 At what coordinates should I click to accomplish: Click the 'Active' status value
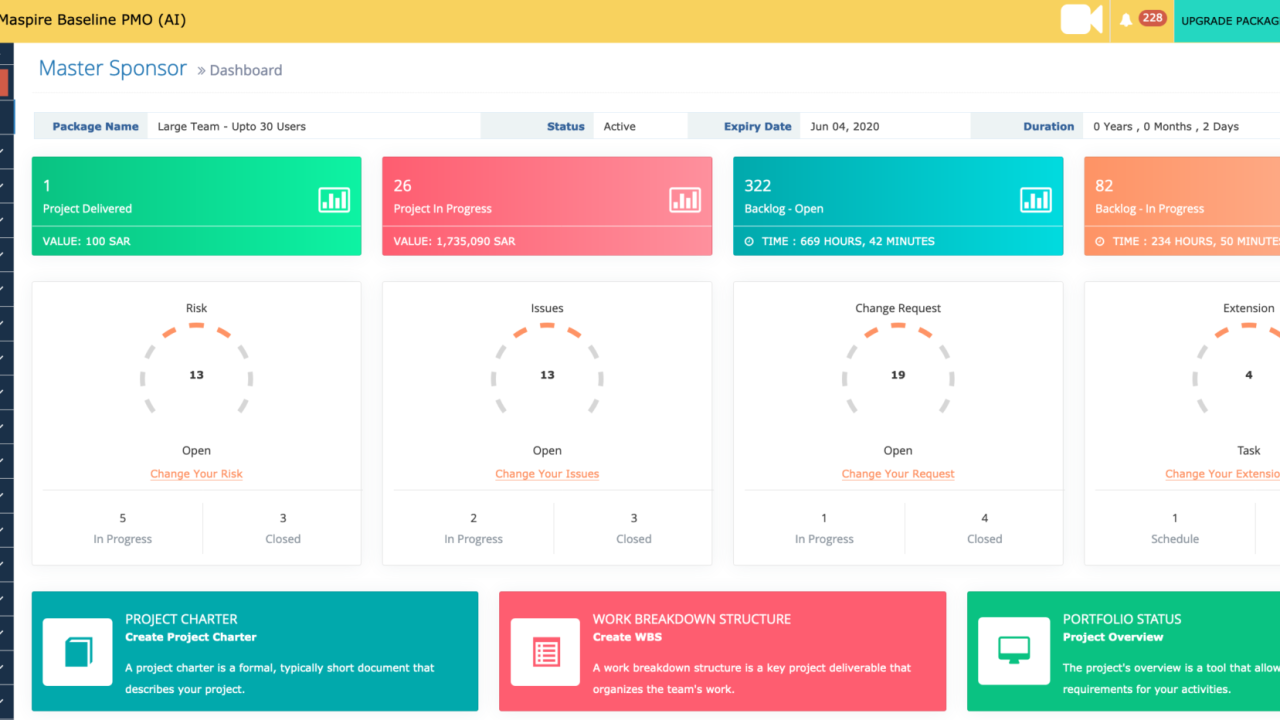pyautogui.click(x=620, y=127)
